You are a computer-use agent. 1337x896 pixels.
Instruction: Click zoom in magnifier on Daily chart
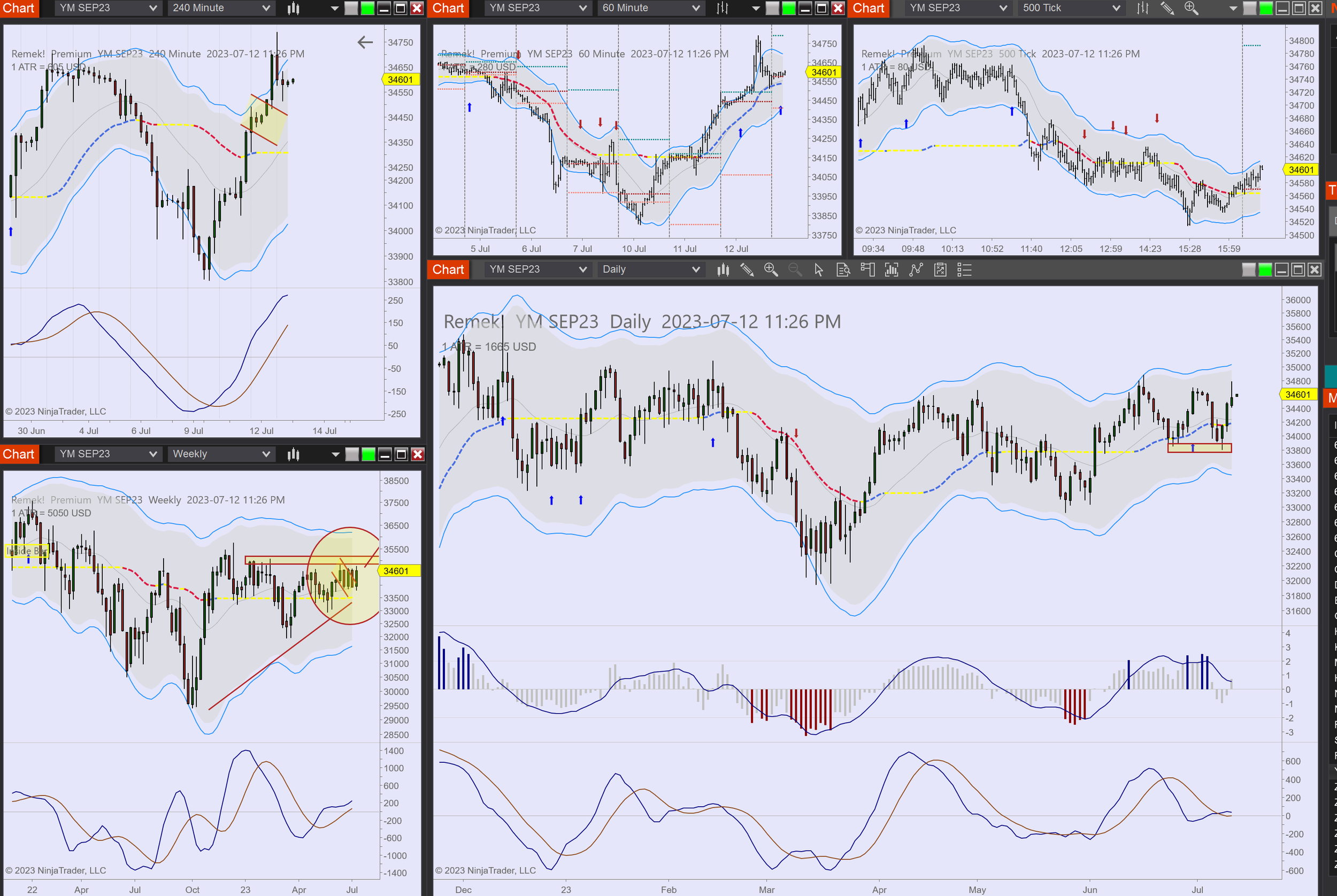[771, 270]
